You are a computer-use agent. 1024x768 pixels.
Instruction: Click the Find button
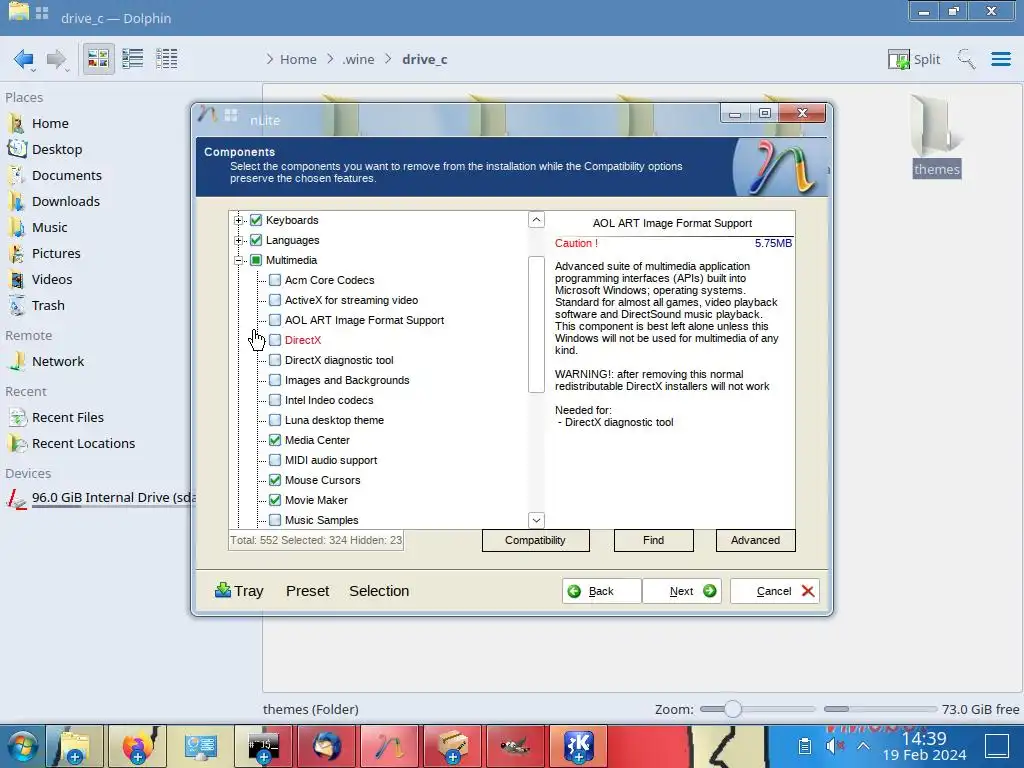654,541
